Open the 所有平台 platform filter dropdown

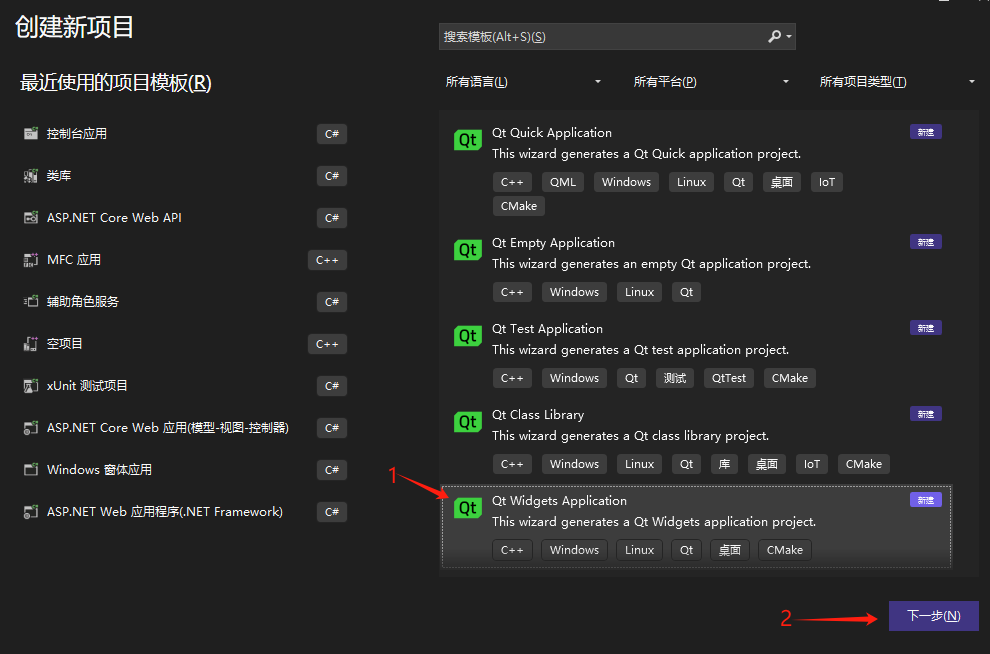click(711, 82)
